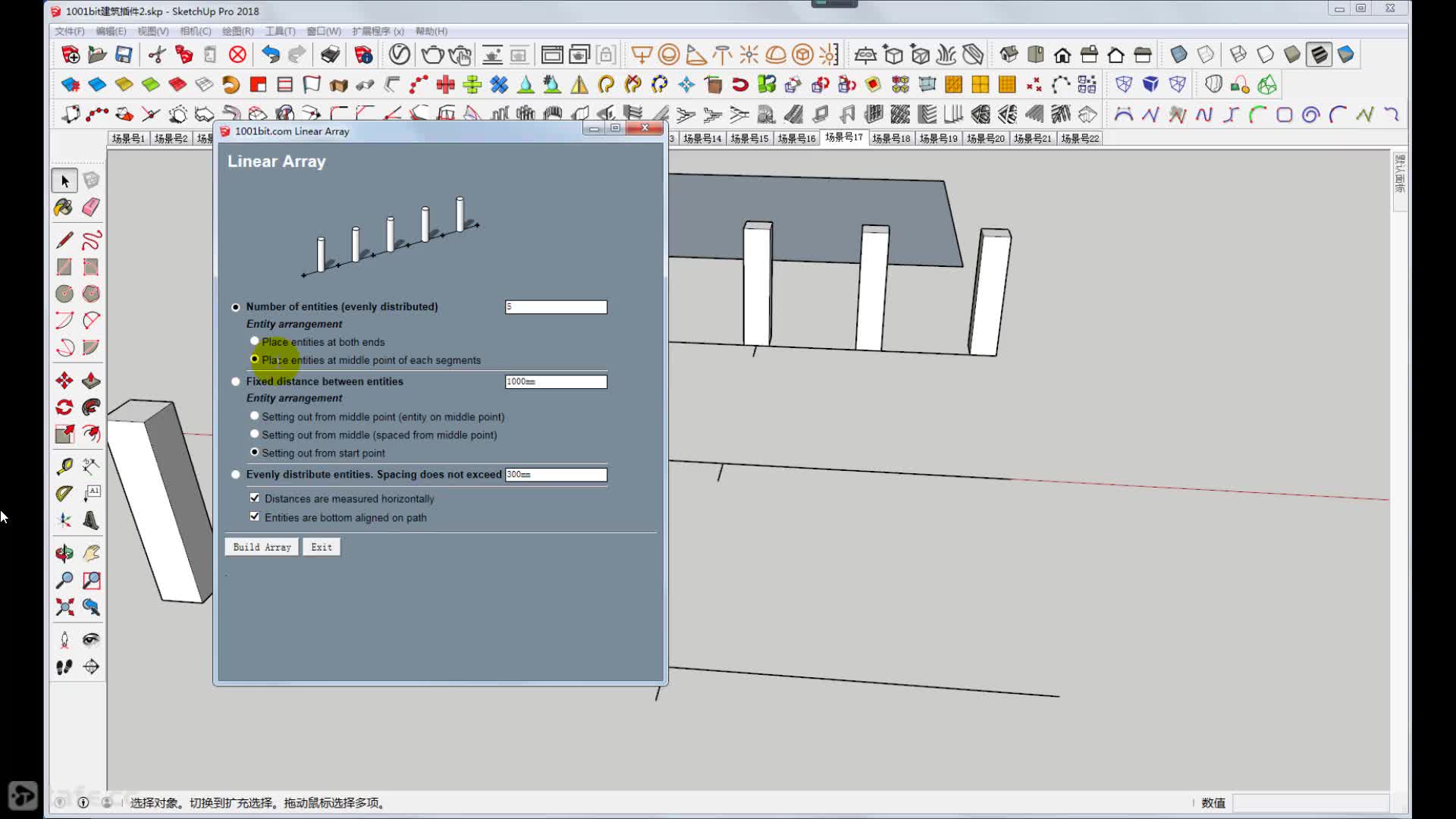Click the Build Array button
Screen dimensions: 1456x819
[x=262, y=547]
